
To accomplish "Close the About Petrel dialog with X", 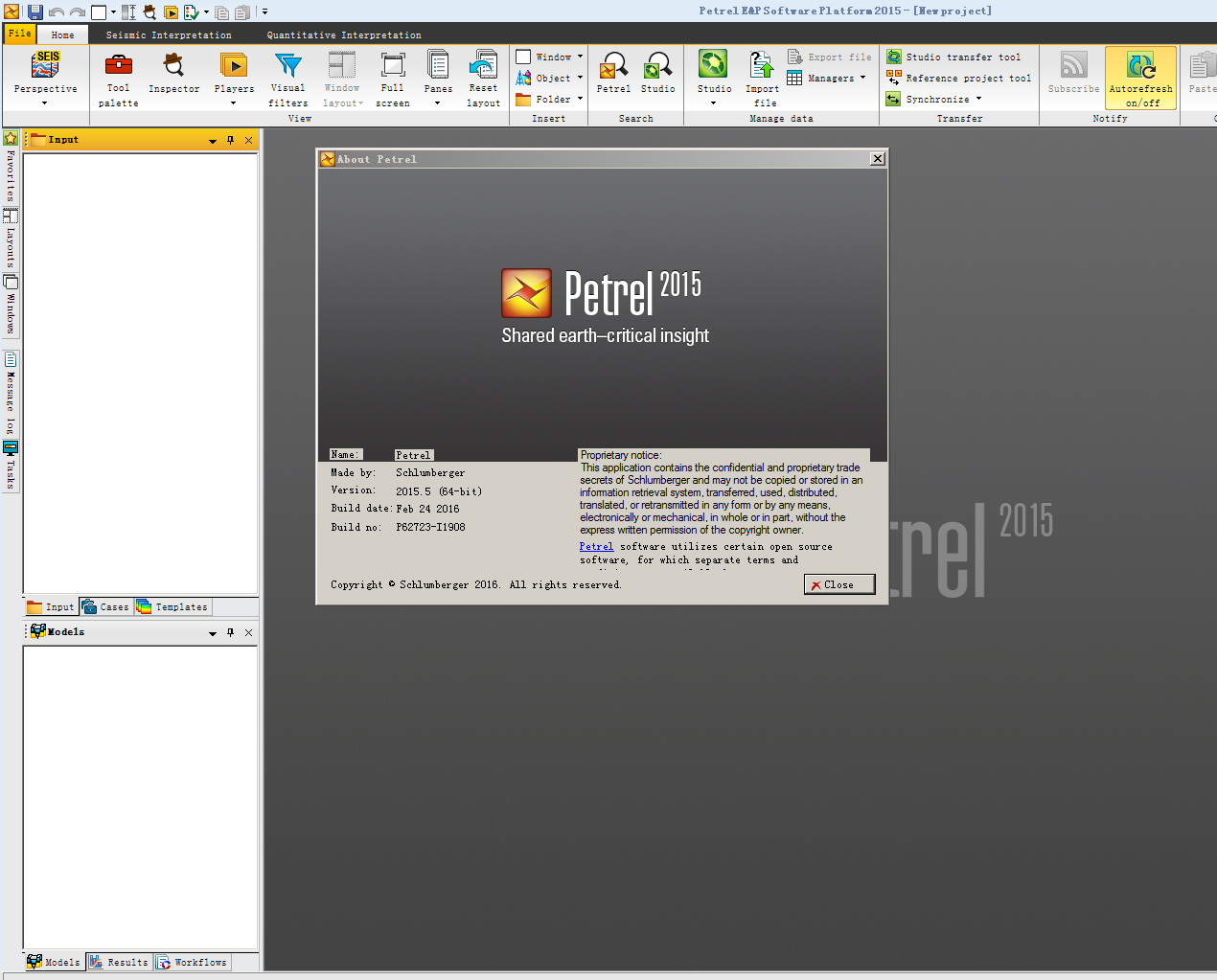I will click(878, 159).
